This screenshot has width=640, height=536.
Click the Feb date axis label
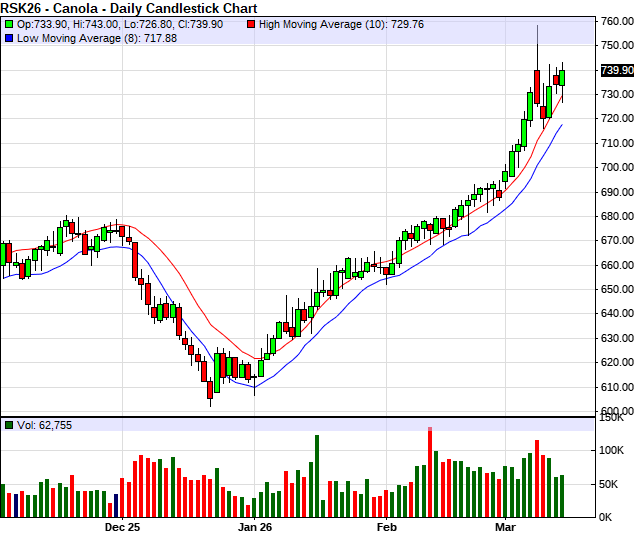click(x=386, y=526)
